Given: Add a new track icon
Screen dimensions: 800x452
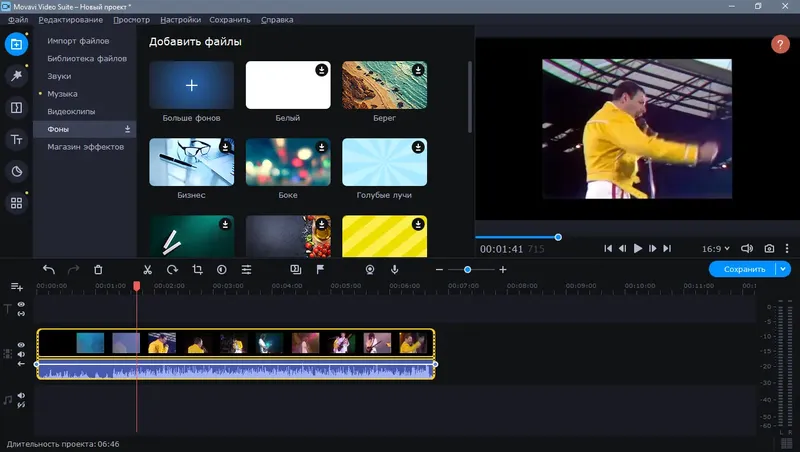Looking at the screenshot, I should [16, 287].
